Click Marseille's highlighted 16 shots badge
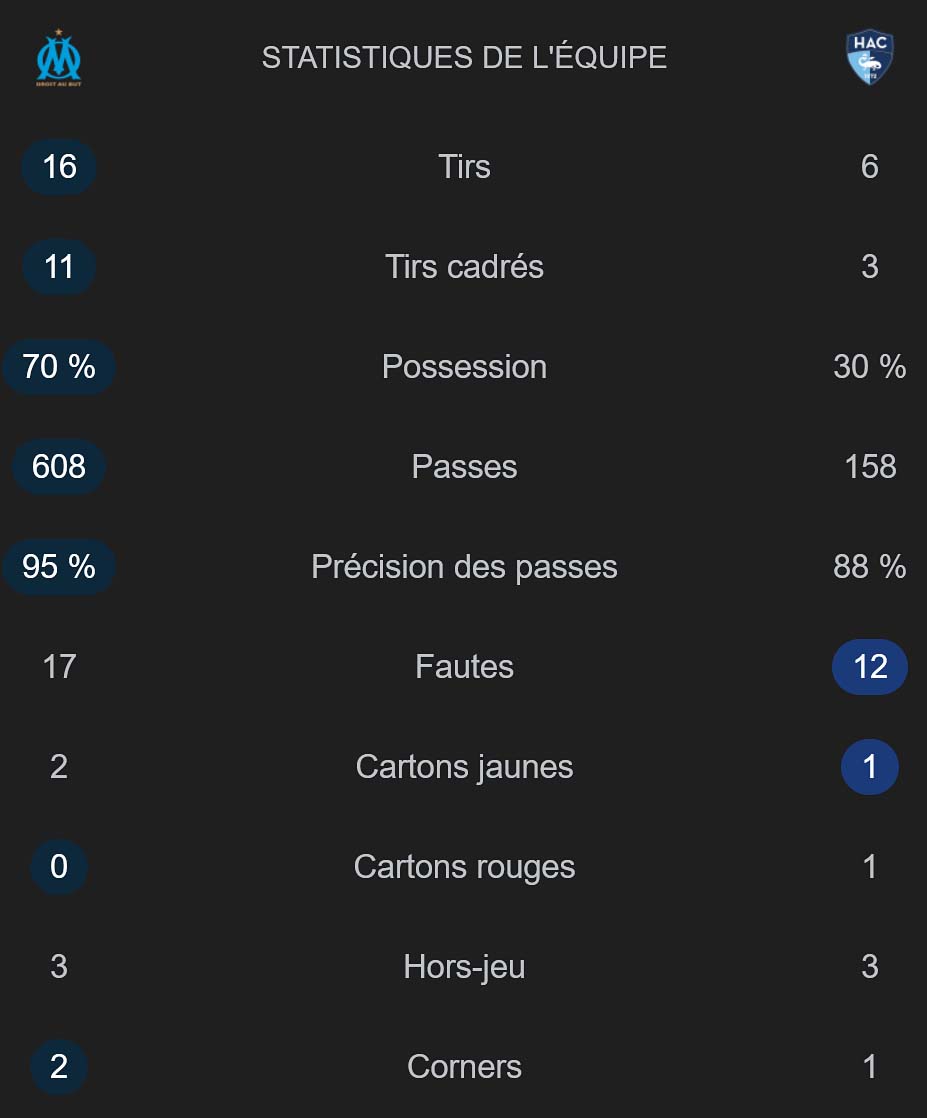 (59, 166)
